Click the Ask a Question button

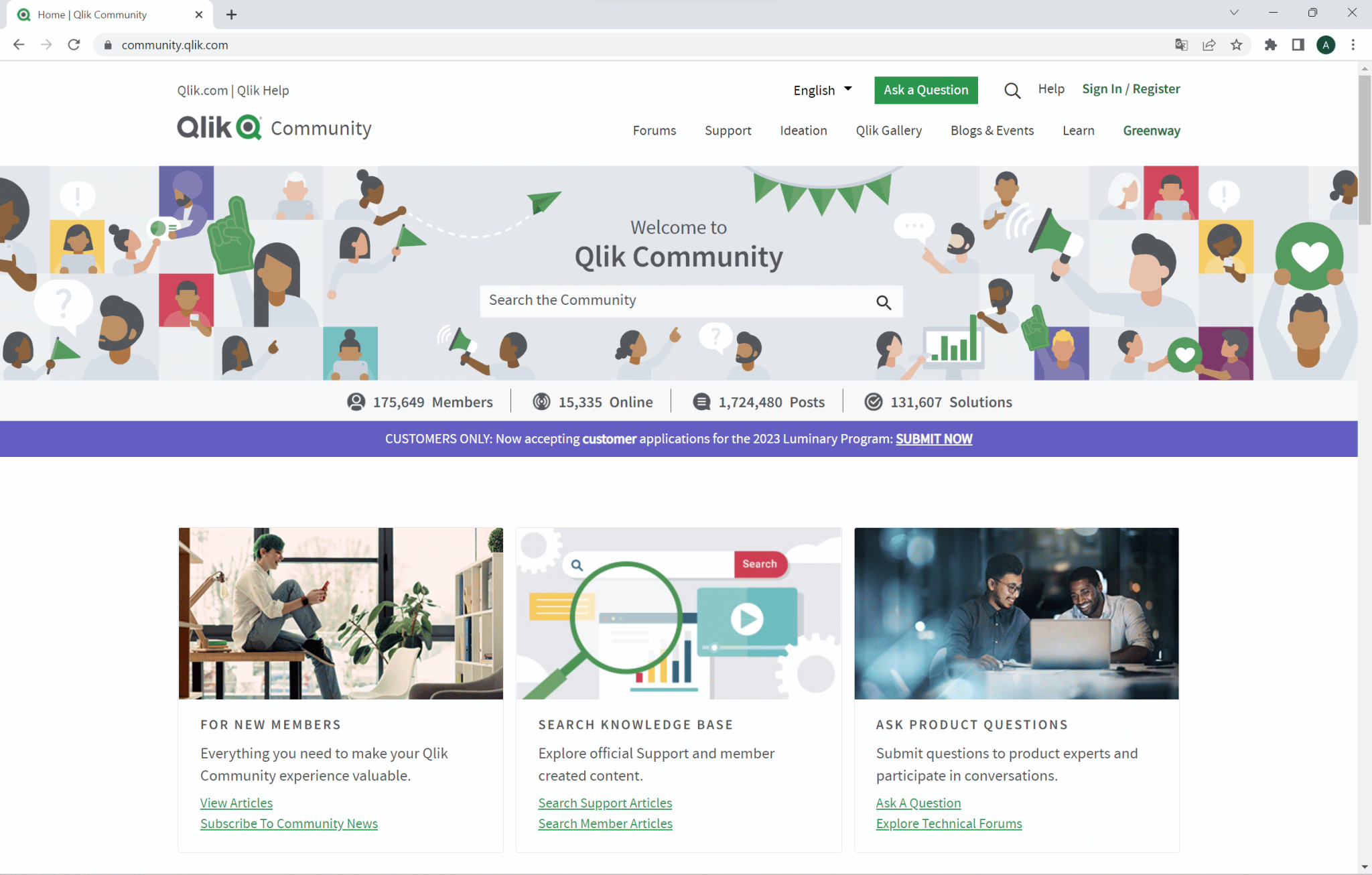(x=925, y=90)
